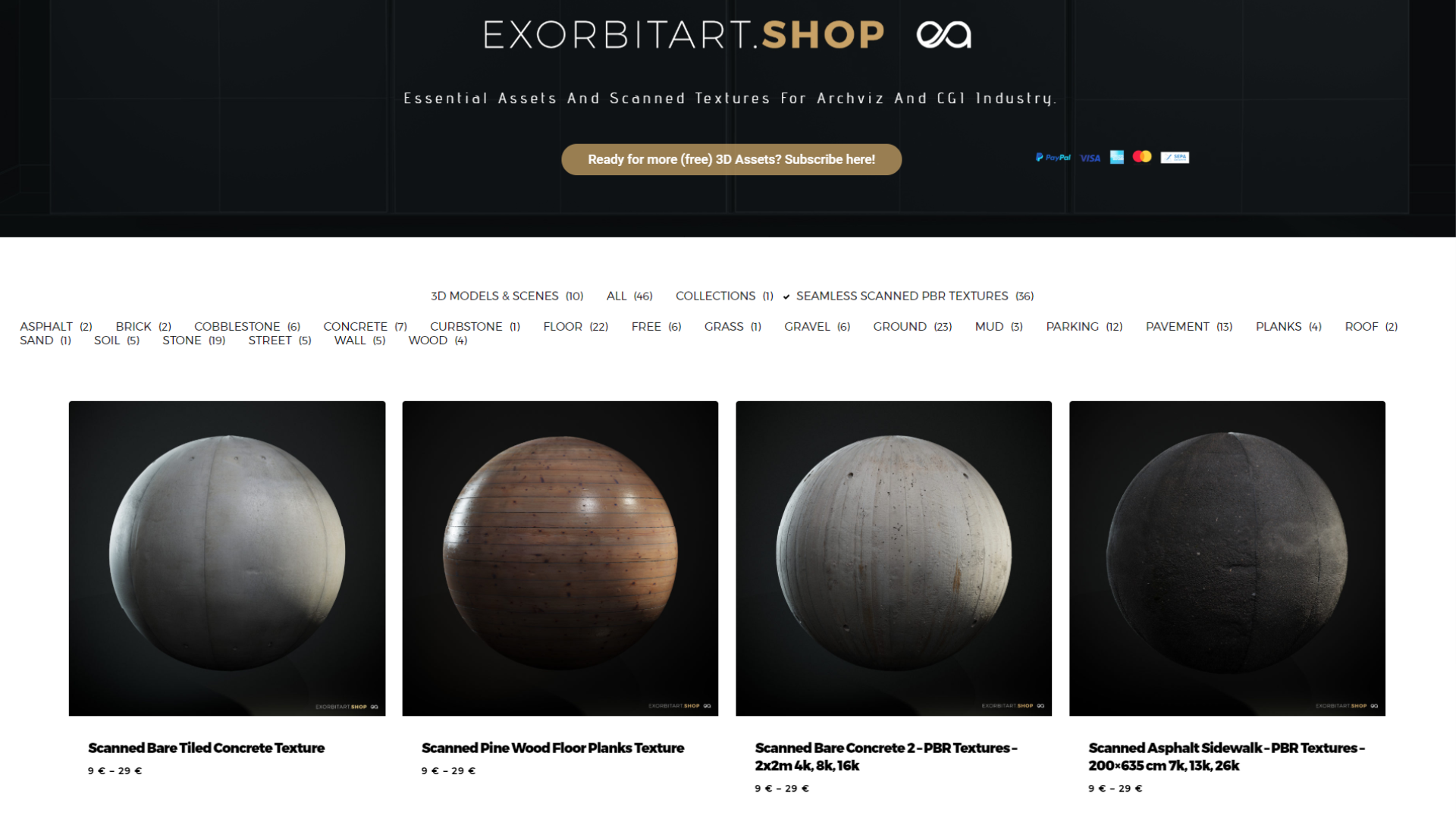The height and width of the screenshot is (819, 1456).
Task: Filter by the COBBLESTONE tag
Action: [247, 326]
